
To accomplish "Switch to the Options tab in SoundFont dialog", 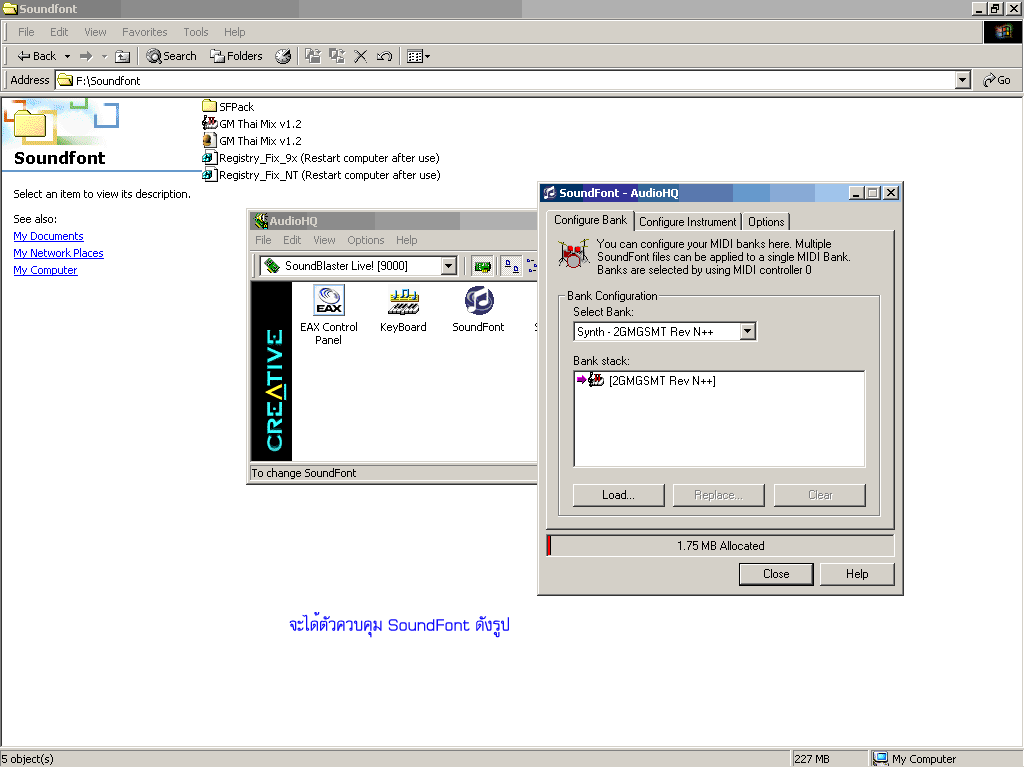I will pos(766,222).
